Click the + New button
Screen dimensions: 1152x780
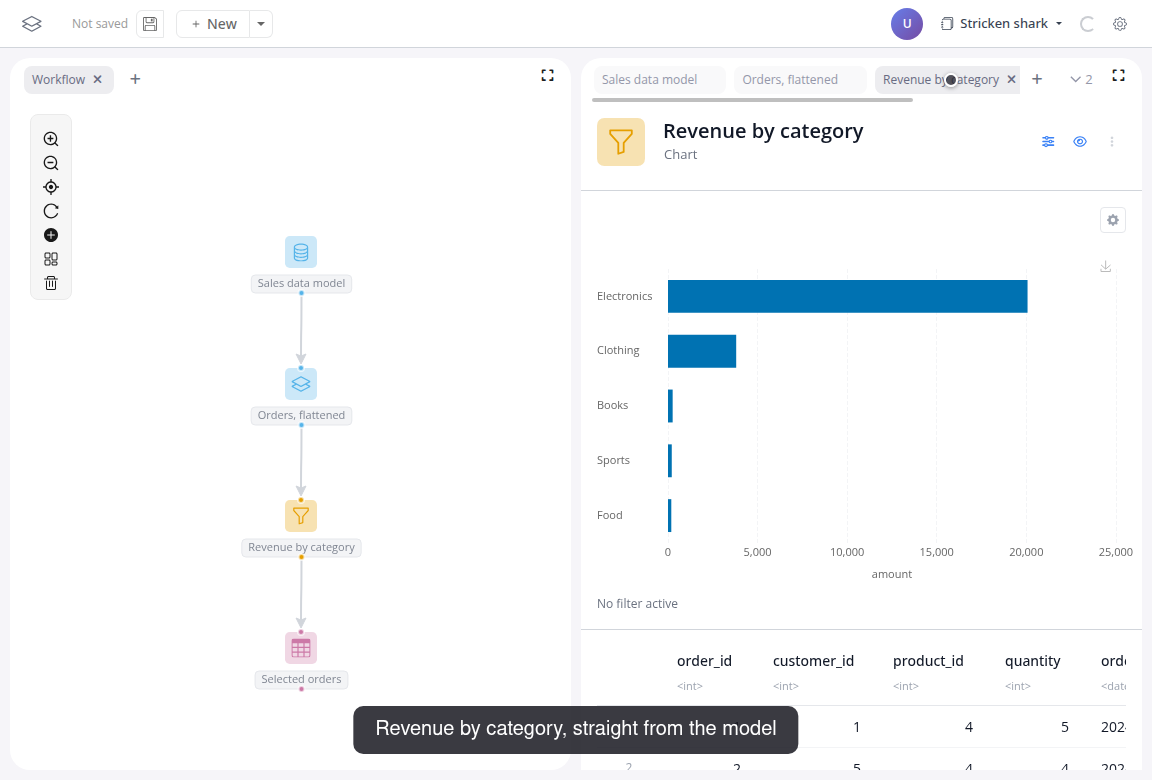213,24
